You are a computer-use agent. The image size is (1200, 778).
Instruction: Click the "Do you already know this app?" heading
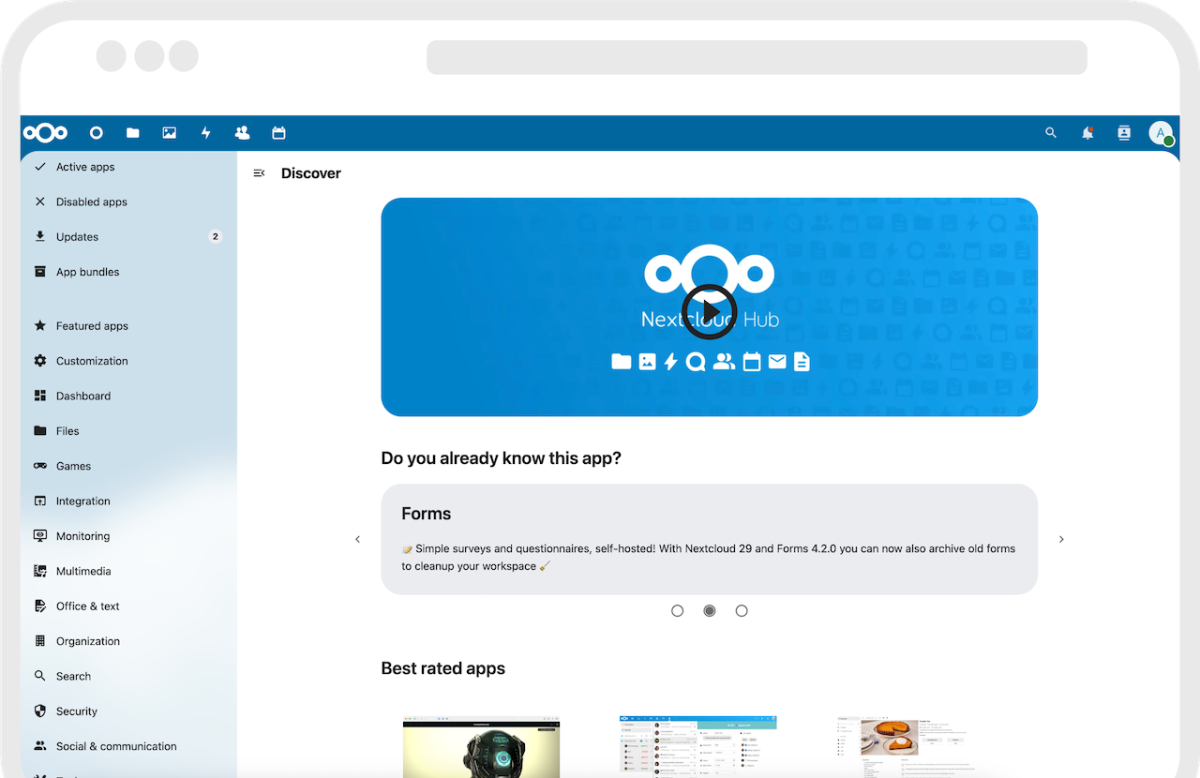(x=501, y=458)
